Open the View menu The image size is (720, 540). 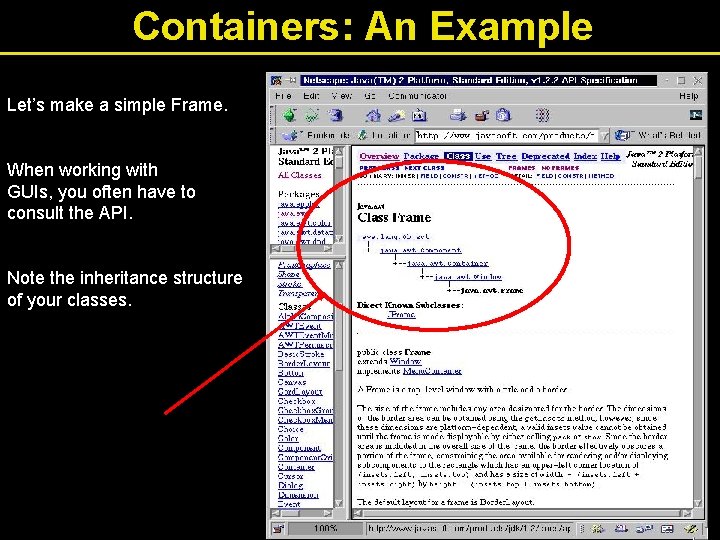click(x=342, y=96)
